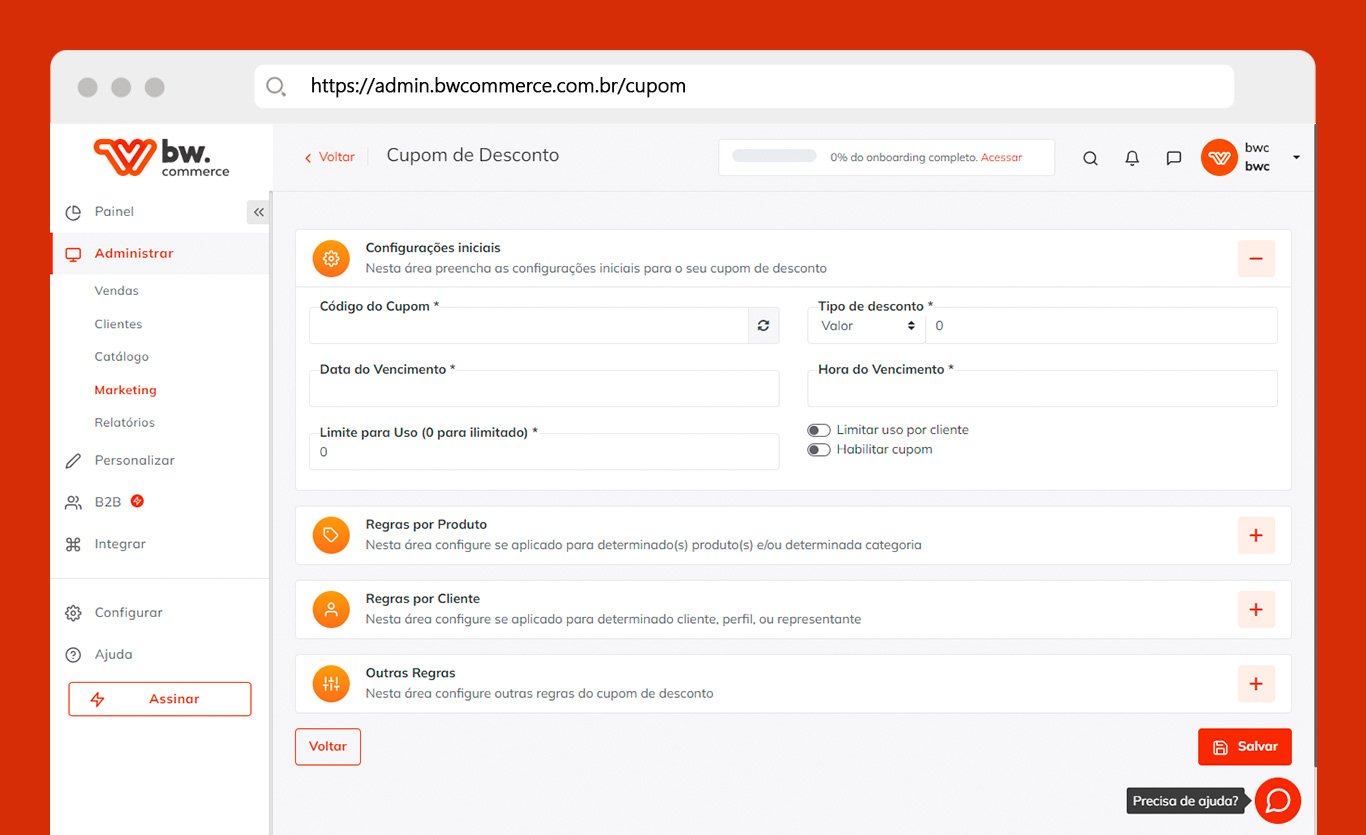Open search with the magnifier icon in header
This screenshot has width=1366, height=835.
[x=1090, y=158]
